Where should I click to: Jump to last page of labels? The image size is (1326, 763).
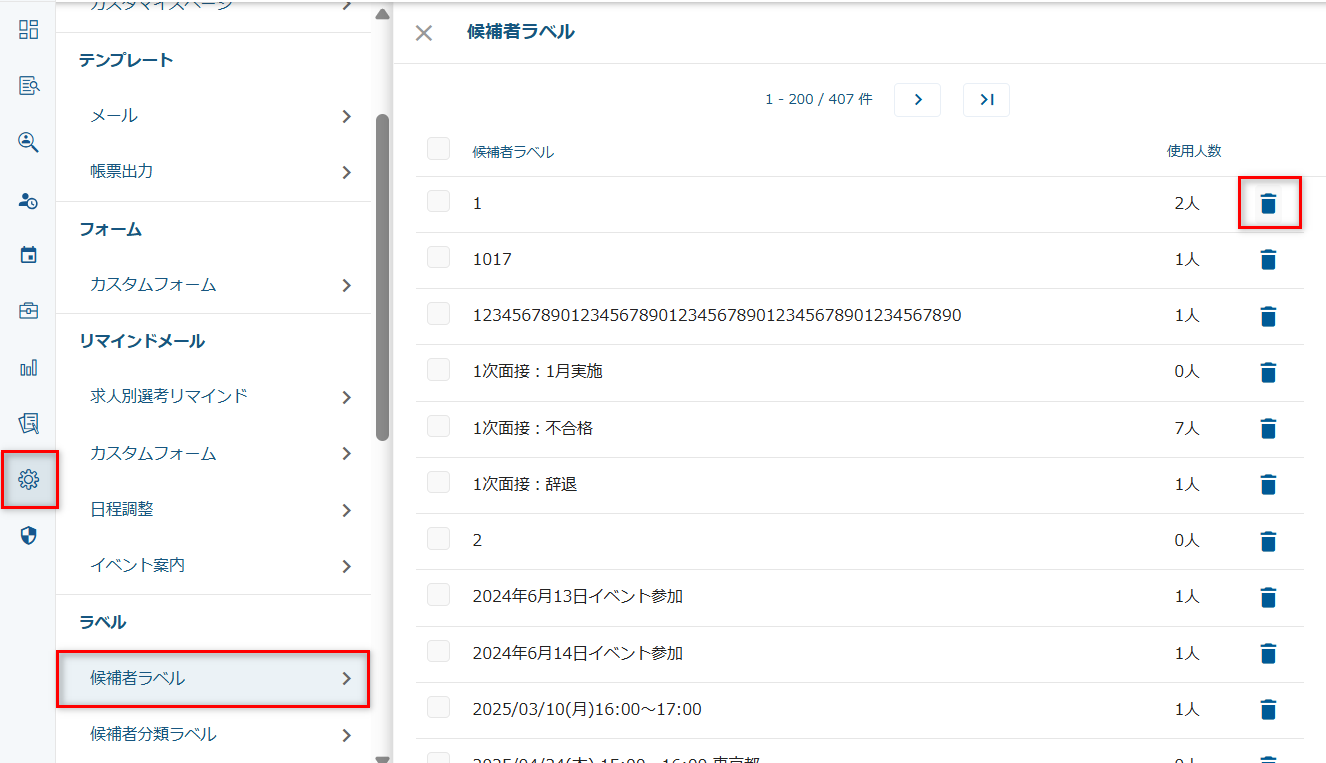[986, 100]
